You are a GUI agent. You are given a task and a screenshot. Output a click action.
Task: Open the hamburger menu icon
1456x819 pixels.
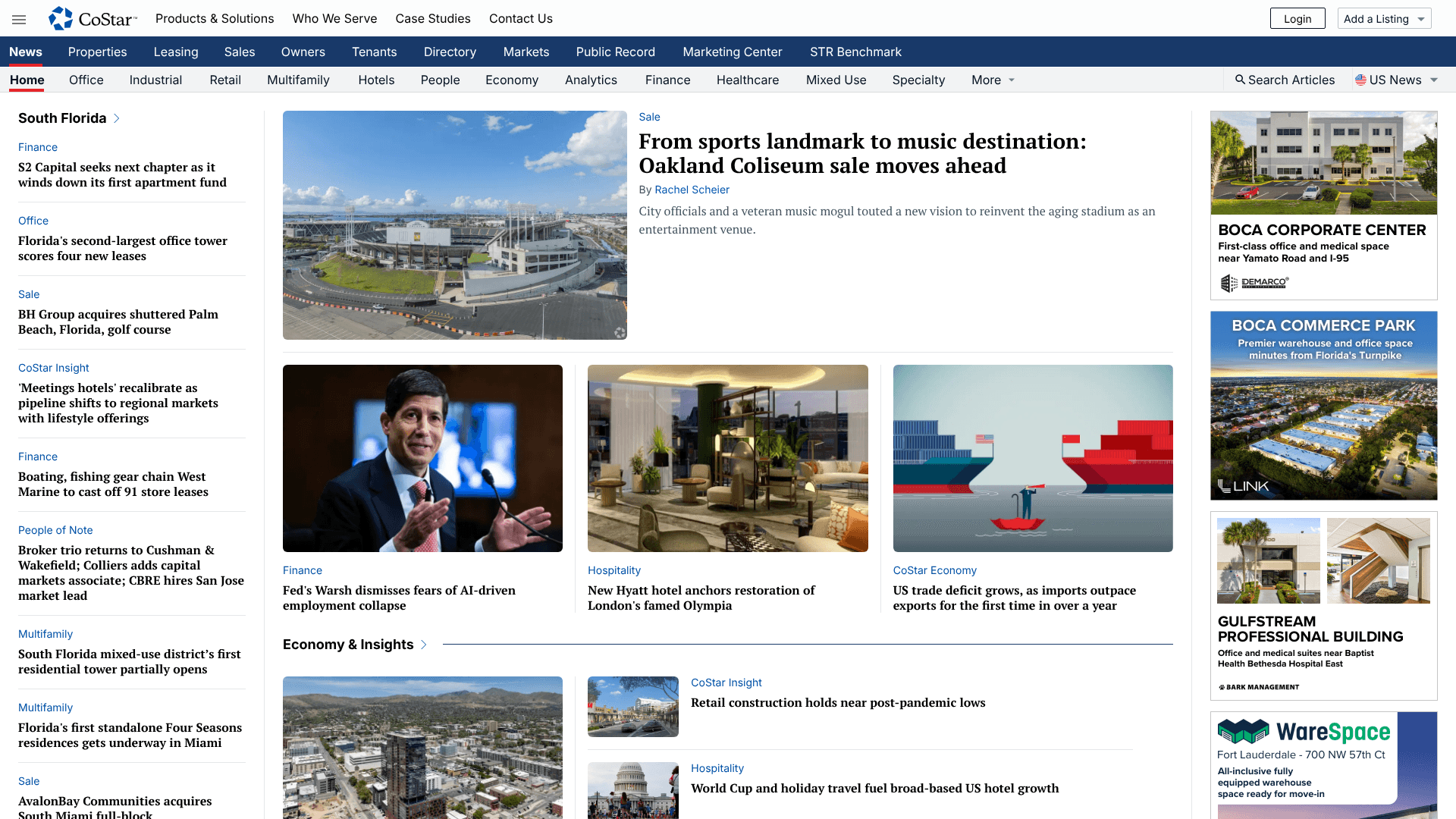point(19,19)
